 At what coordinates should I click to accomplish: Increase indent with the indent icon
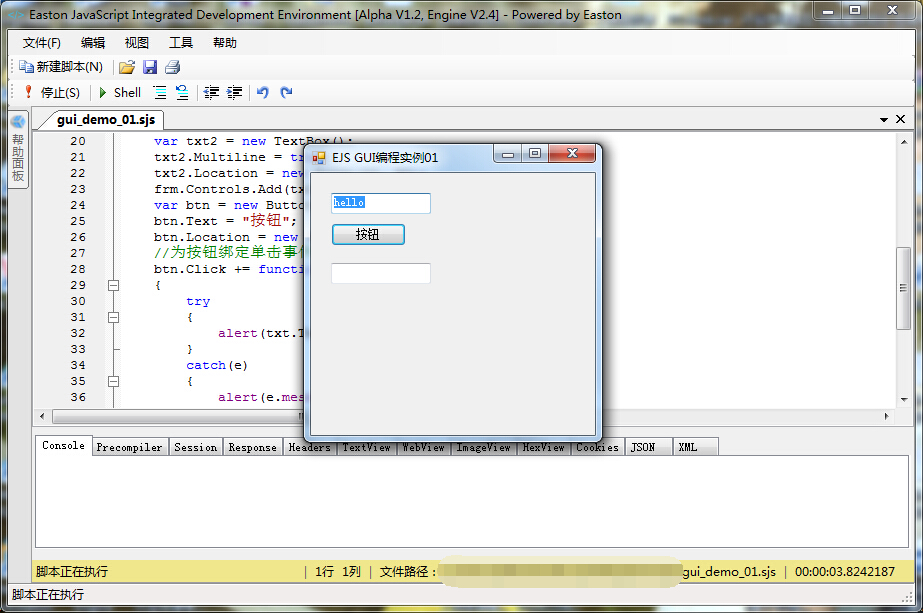click(234, 92)
